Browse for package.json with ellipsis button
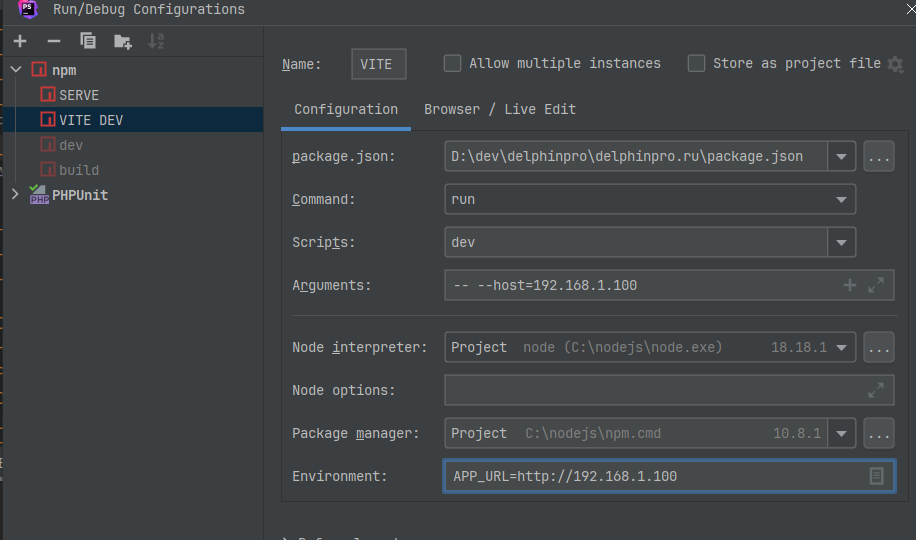Viewport: 916px width, 540px height. (879, 156)
